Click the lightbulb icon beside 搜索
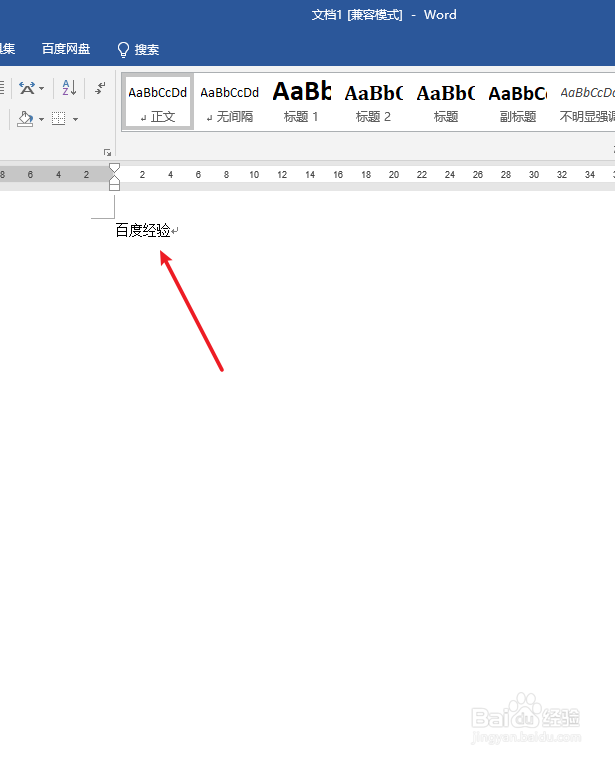This screenshot has height=758, width=615. [x=123, y=49]
